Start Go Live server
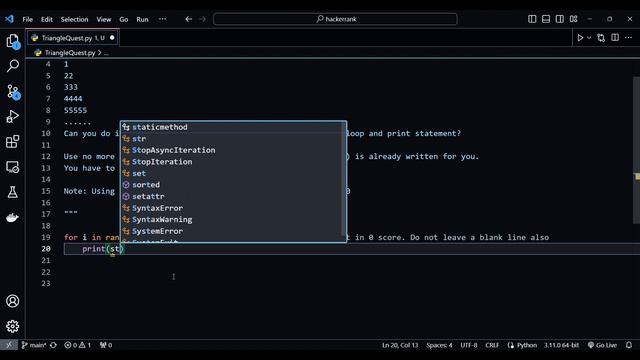The height and width of the screenshot is (360, 640). (602, 345)
